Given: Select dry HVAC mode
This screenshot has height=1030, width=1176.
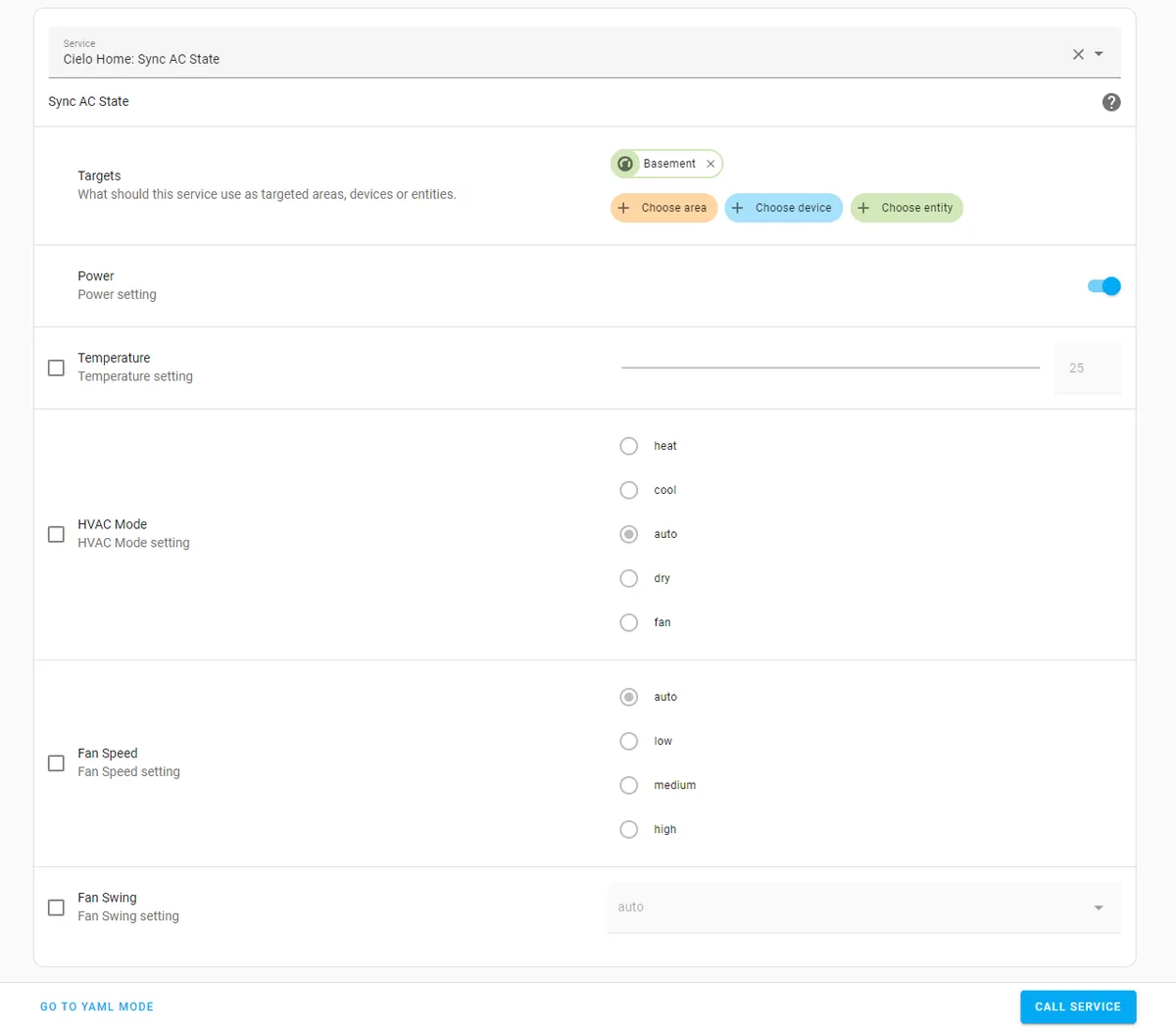Looking at the screenshot, I should pyautogui.click(x=629, y=578).
